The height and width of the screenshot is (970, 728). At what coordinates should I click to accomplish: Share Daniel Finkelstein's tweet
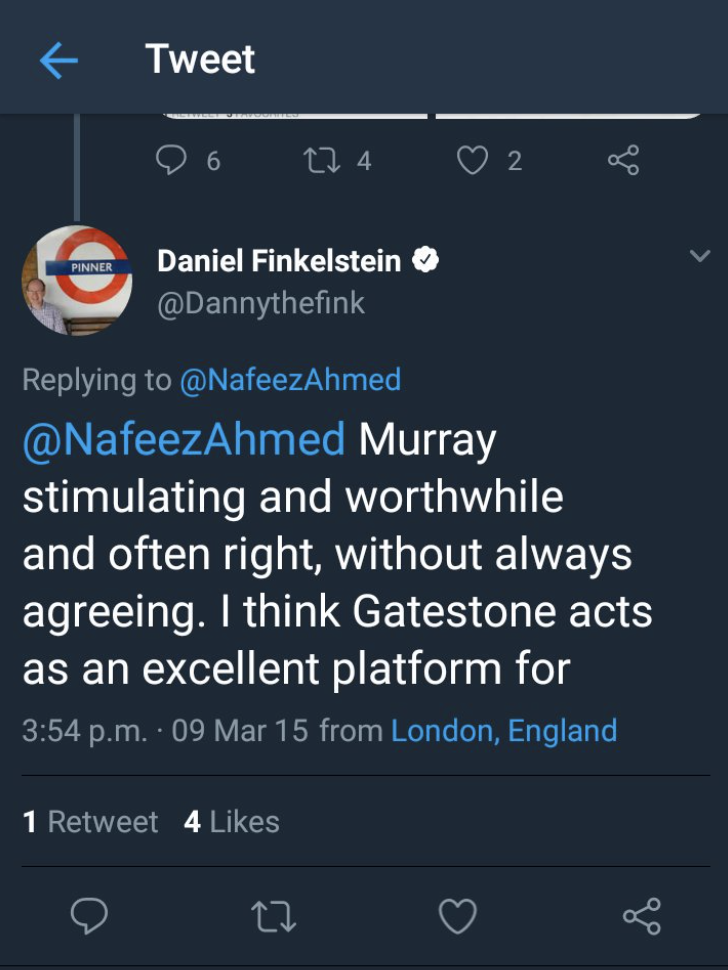(x=641, y=915)
